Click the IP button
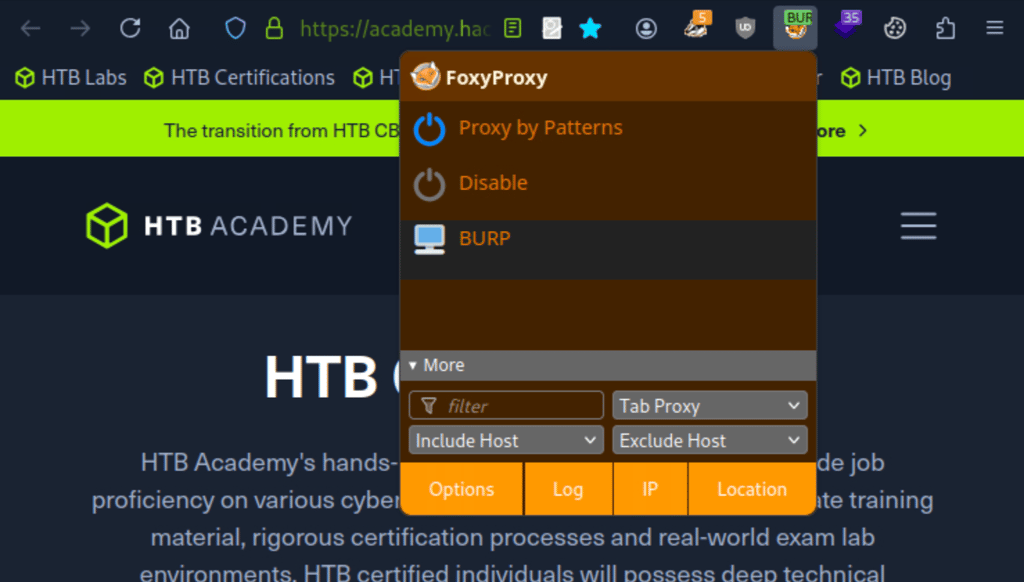Screen dimensions: 1024x582 tap(650, 489)
